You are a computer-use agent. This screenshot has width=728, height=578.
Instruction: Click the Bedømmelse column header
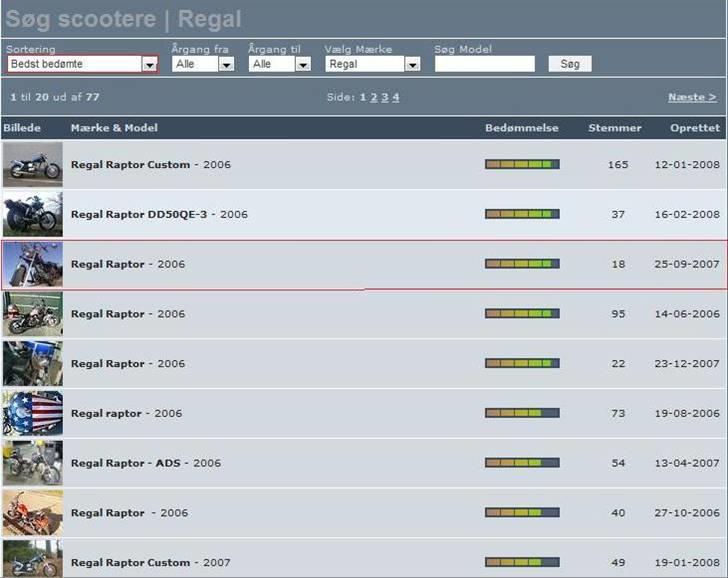coord(522,128)
